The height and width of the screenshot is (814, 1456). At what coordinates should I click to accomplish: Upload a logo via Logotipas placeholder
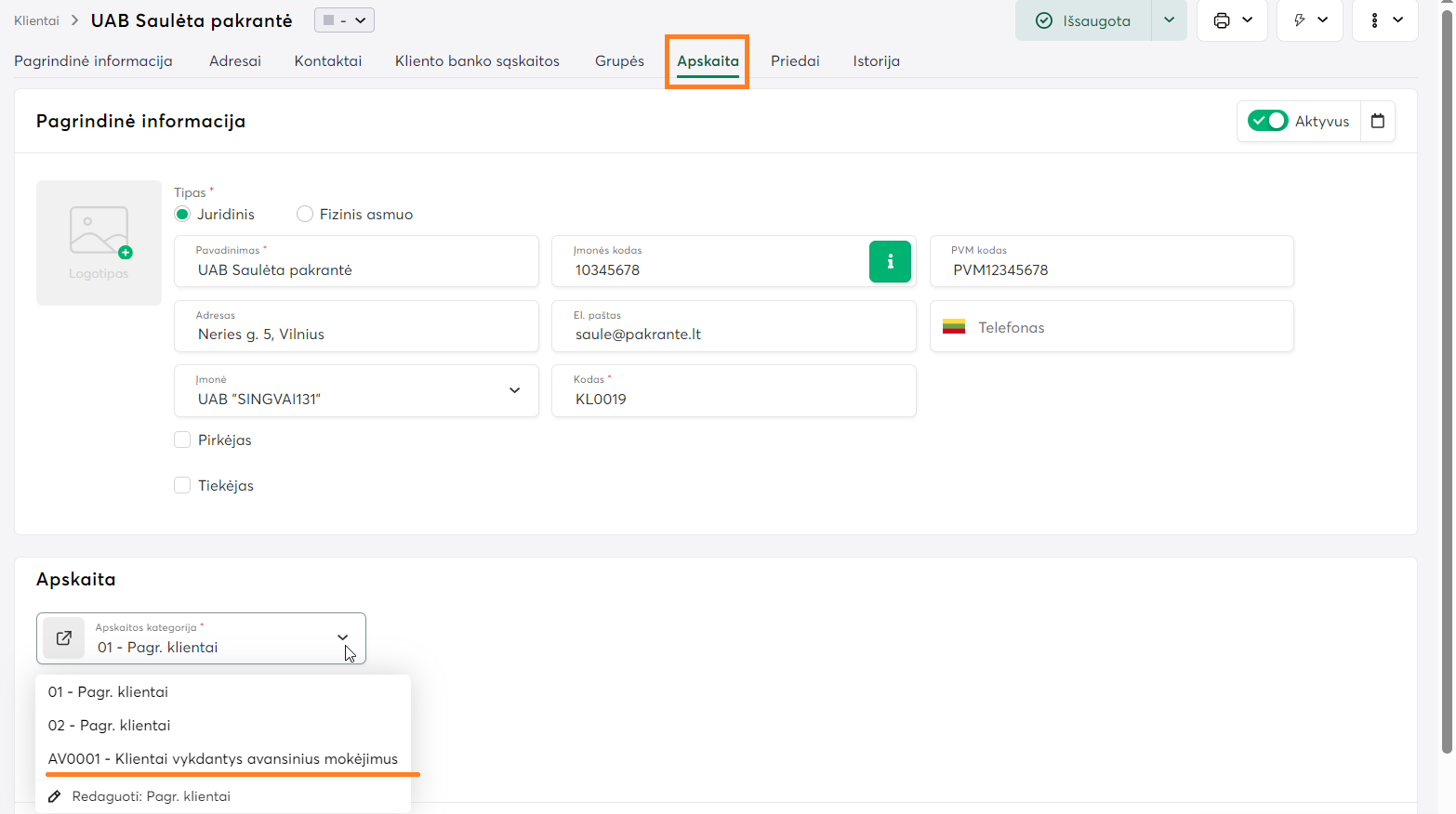[99, 243]
